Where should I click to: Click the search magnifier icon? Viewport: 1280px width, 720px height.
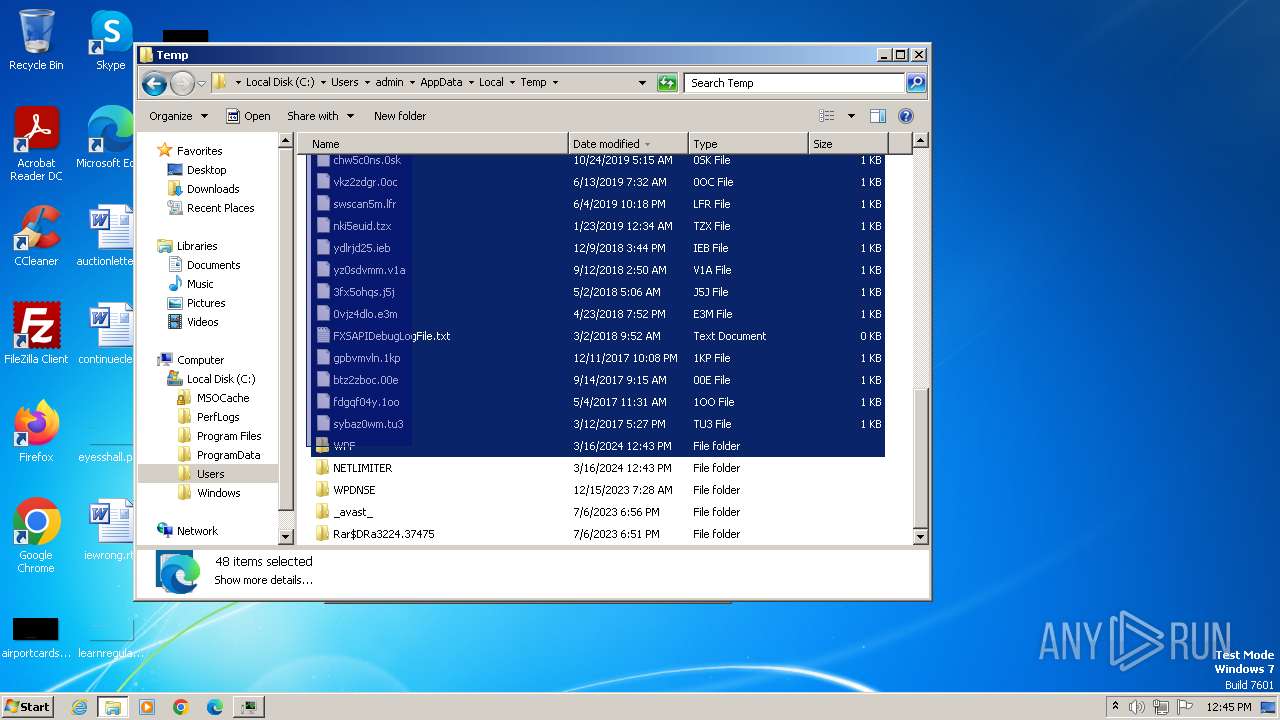[915, 83]
